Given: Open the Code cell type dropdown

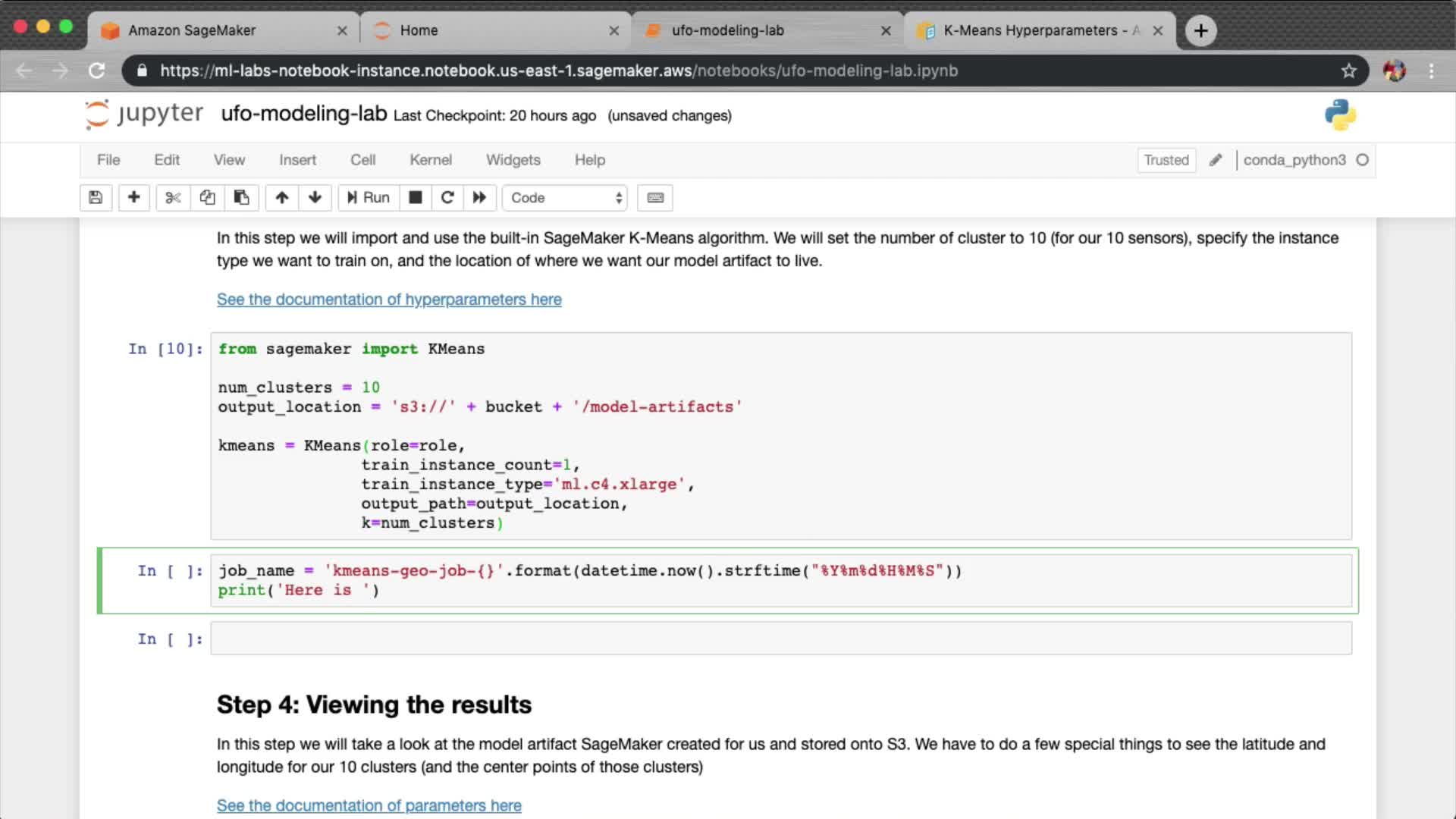Looking at the screenshot, I should point(565,198).
